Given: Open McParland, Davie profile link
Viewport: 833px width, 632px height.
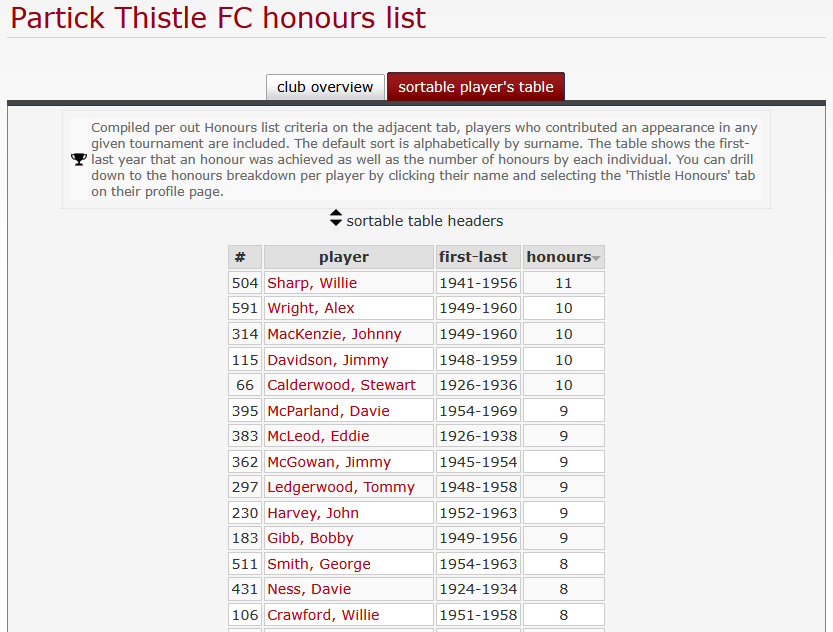Looking at the screenshot, I should (328, 411).
